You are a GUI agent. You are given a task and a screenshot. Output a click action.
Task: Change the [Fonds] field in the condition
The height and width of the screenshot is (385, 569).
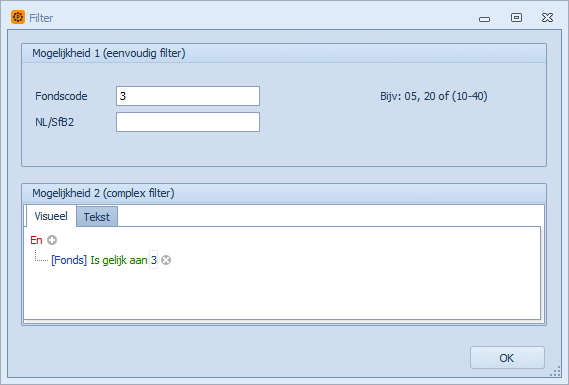69,260
